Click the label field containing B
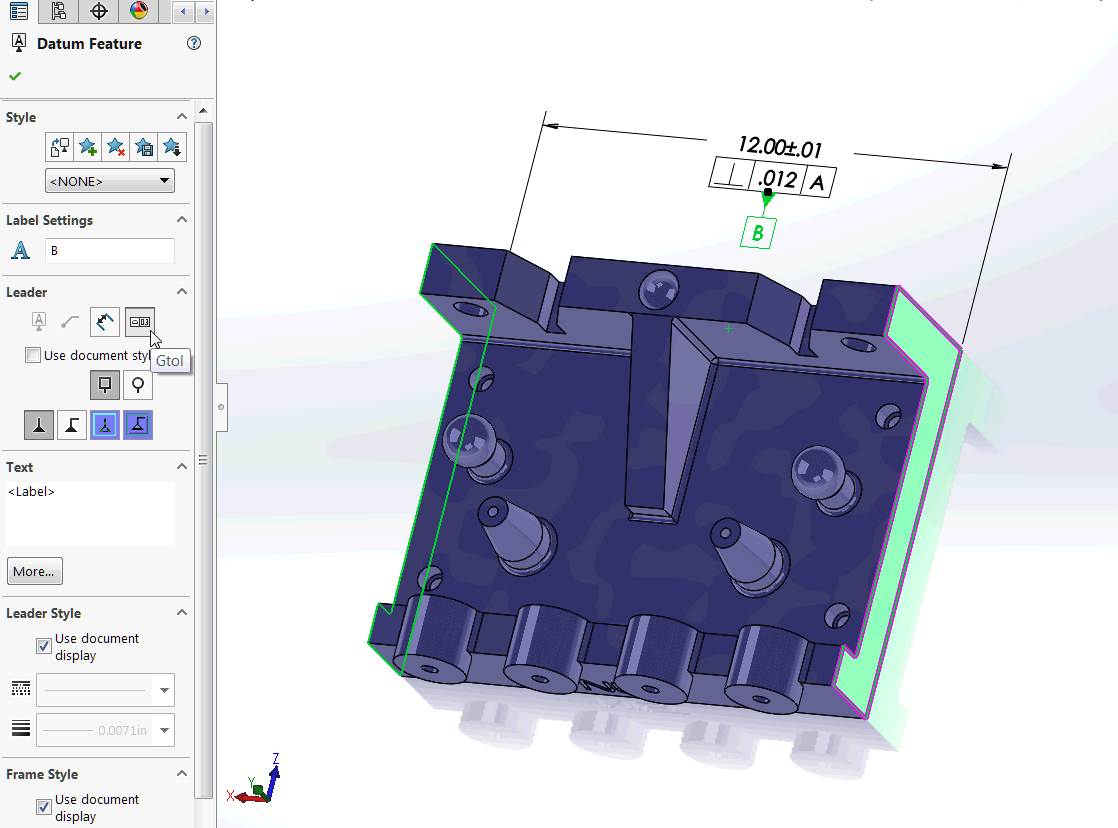Image resolution: width=1118 pixels, height=828 pixels. 110,250
